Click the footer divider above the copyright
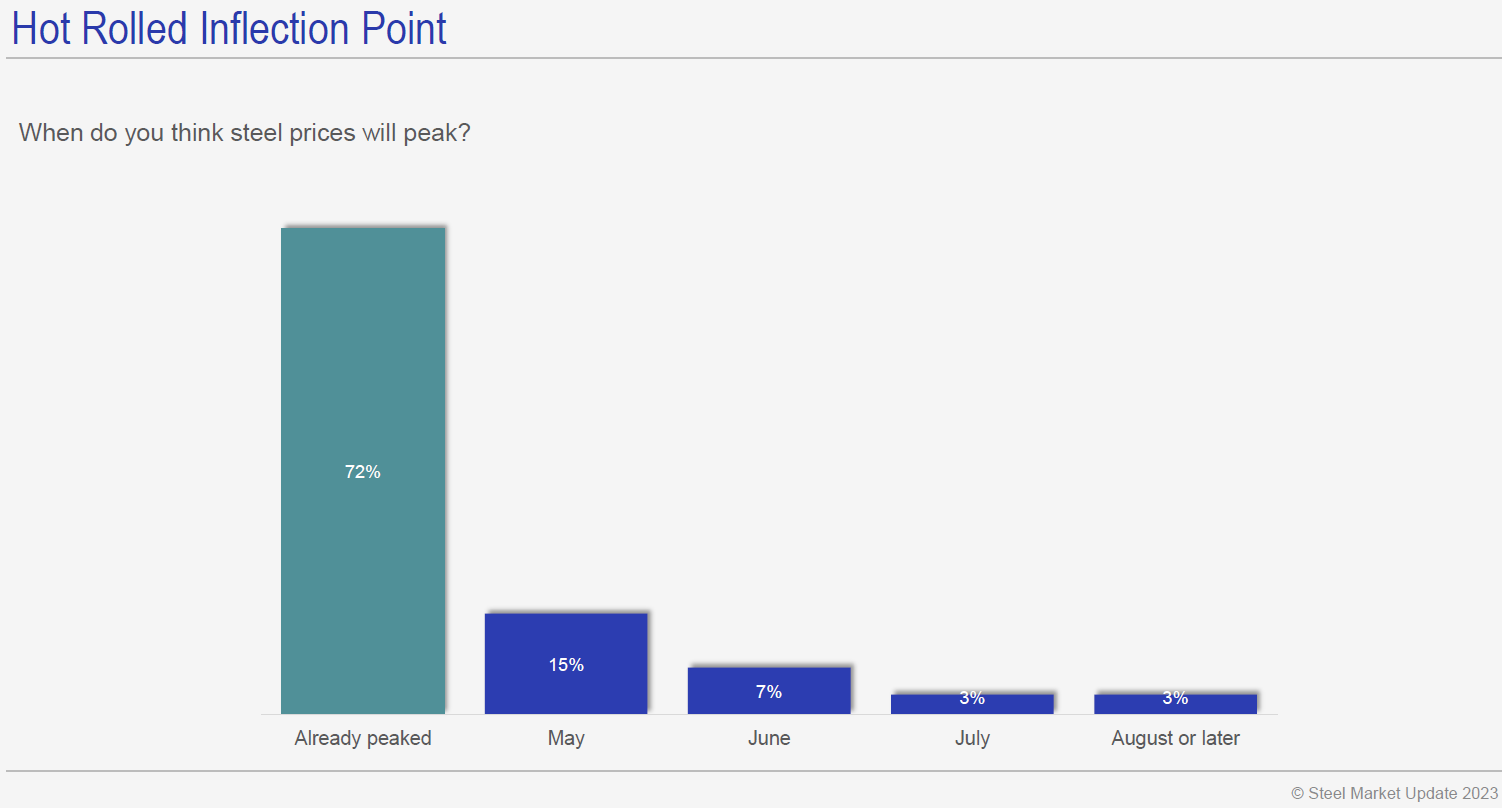The width and height of the screenshot is (1502, 808). click(x=750, y=771)
